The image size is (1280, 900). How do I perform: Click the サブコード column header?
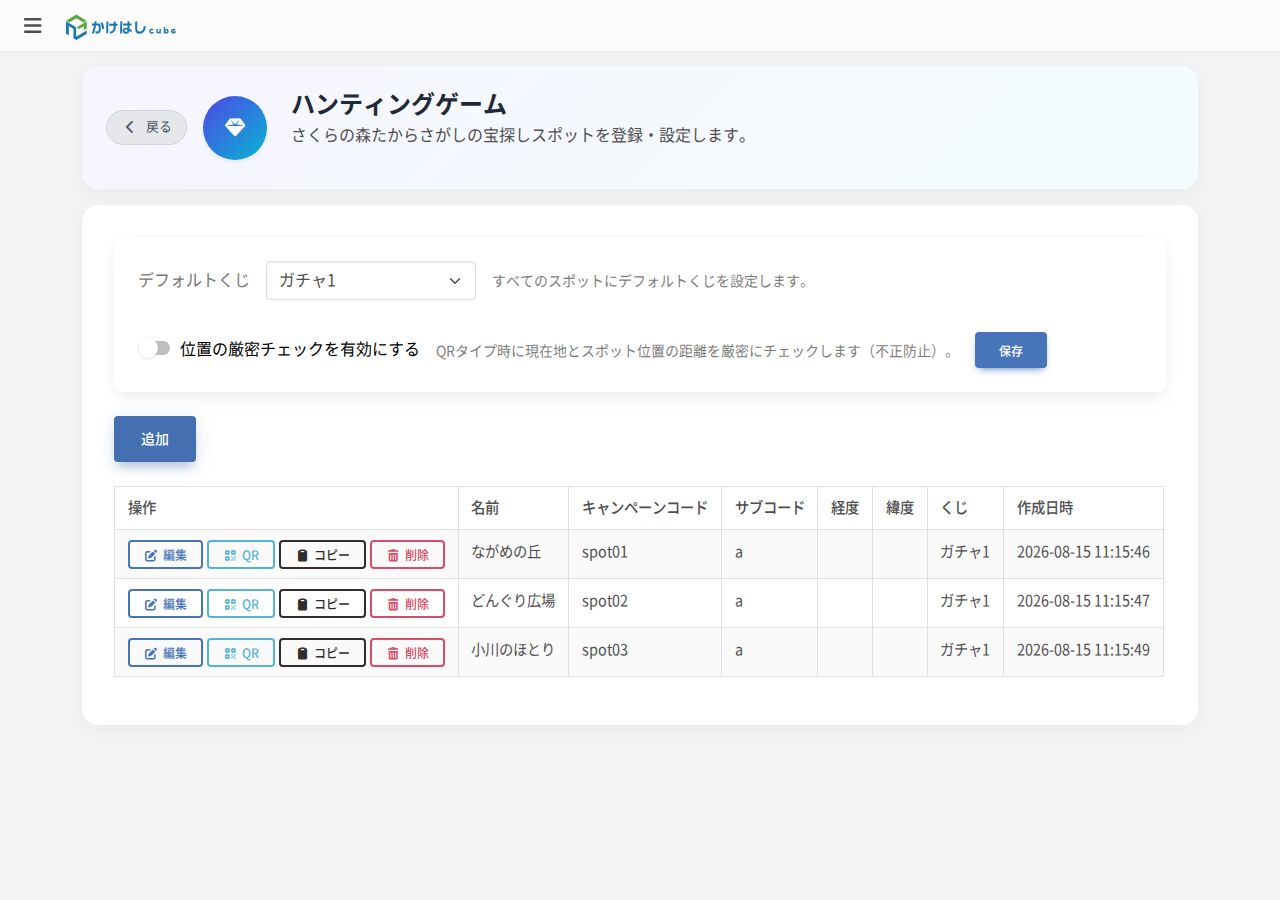click(769, 508)
